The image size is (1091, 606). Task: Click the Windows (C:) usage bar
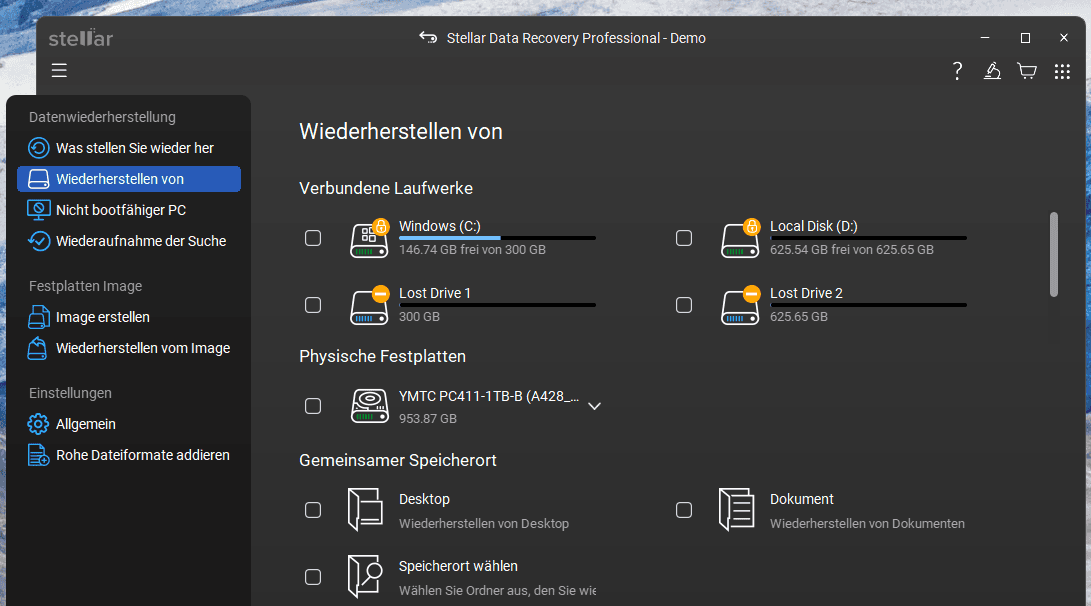pyautogui.click(x=497, y=238)
